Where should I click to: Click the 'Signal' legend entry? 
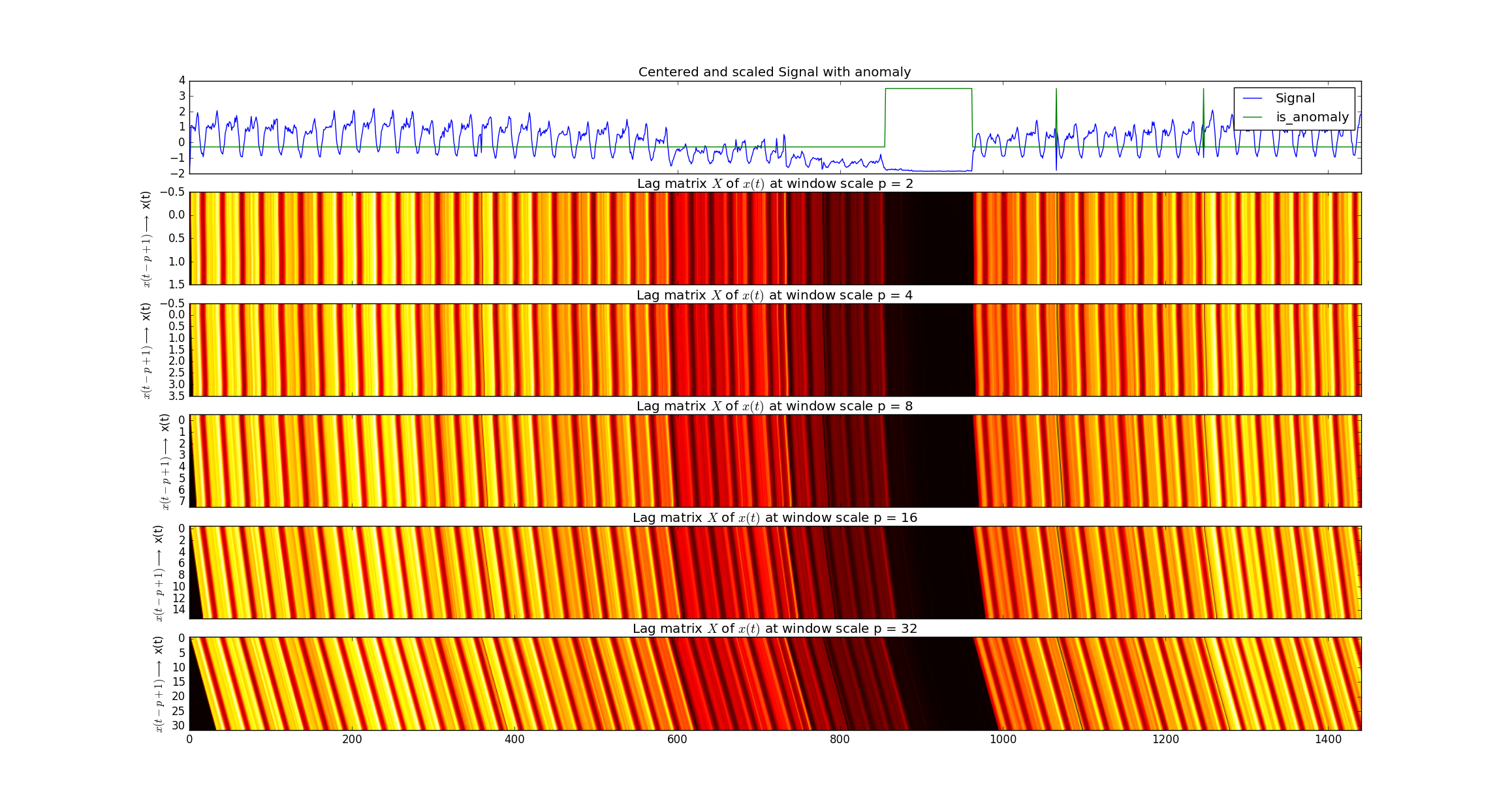coord(1295,99)
